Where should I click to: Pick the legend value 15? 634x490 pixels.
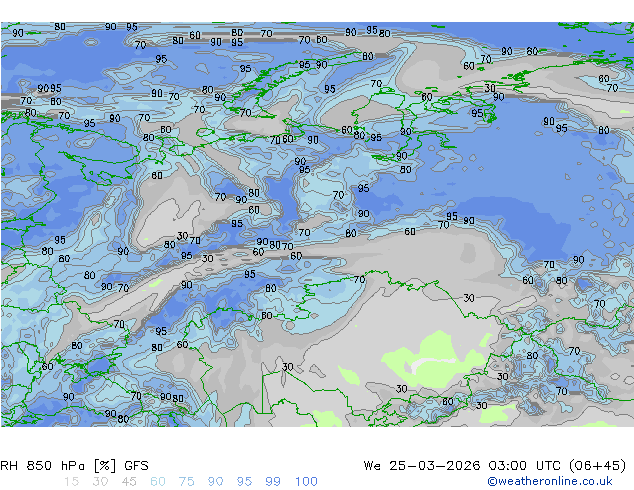(x=71, y=482)
